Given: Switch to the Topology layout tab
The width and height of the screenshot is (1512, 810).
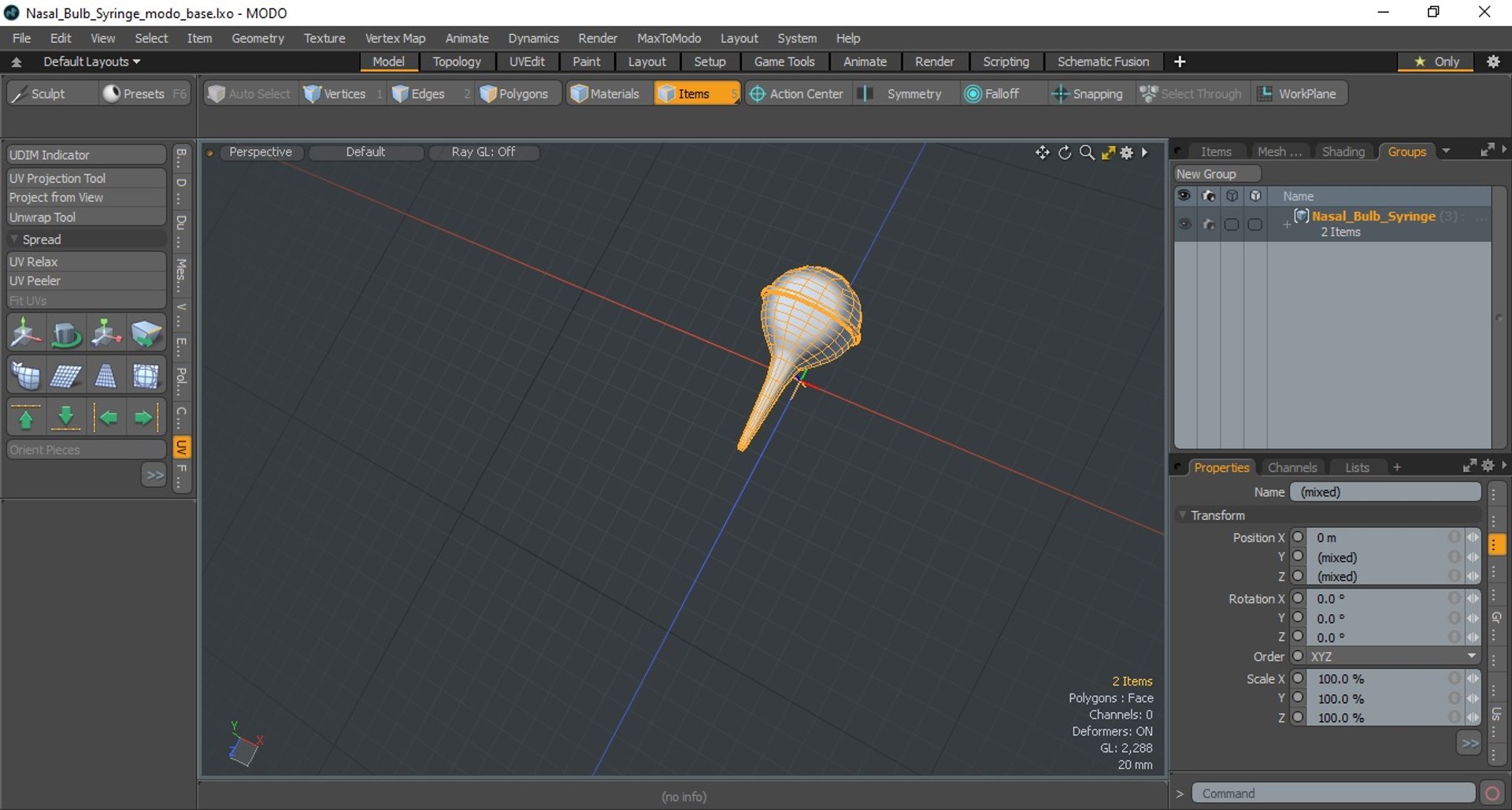Looking at the screenshot, I should tap(457, 61).
